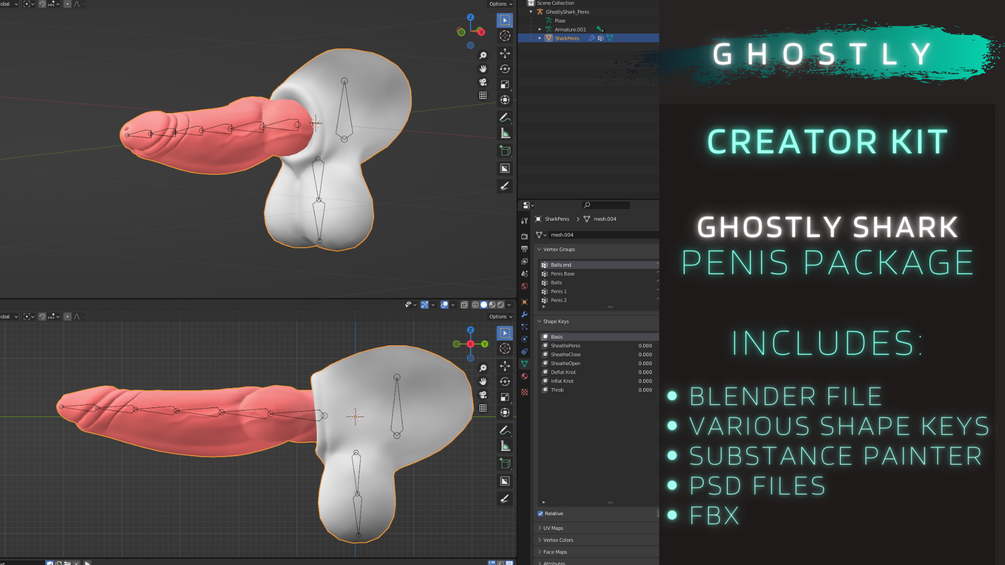
Task: Click the pan hand gizmo in lower viewport
Action: [x=483, y=381]
